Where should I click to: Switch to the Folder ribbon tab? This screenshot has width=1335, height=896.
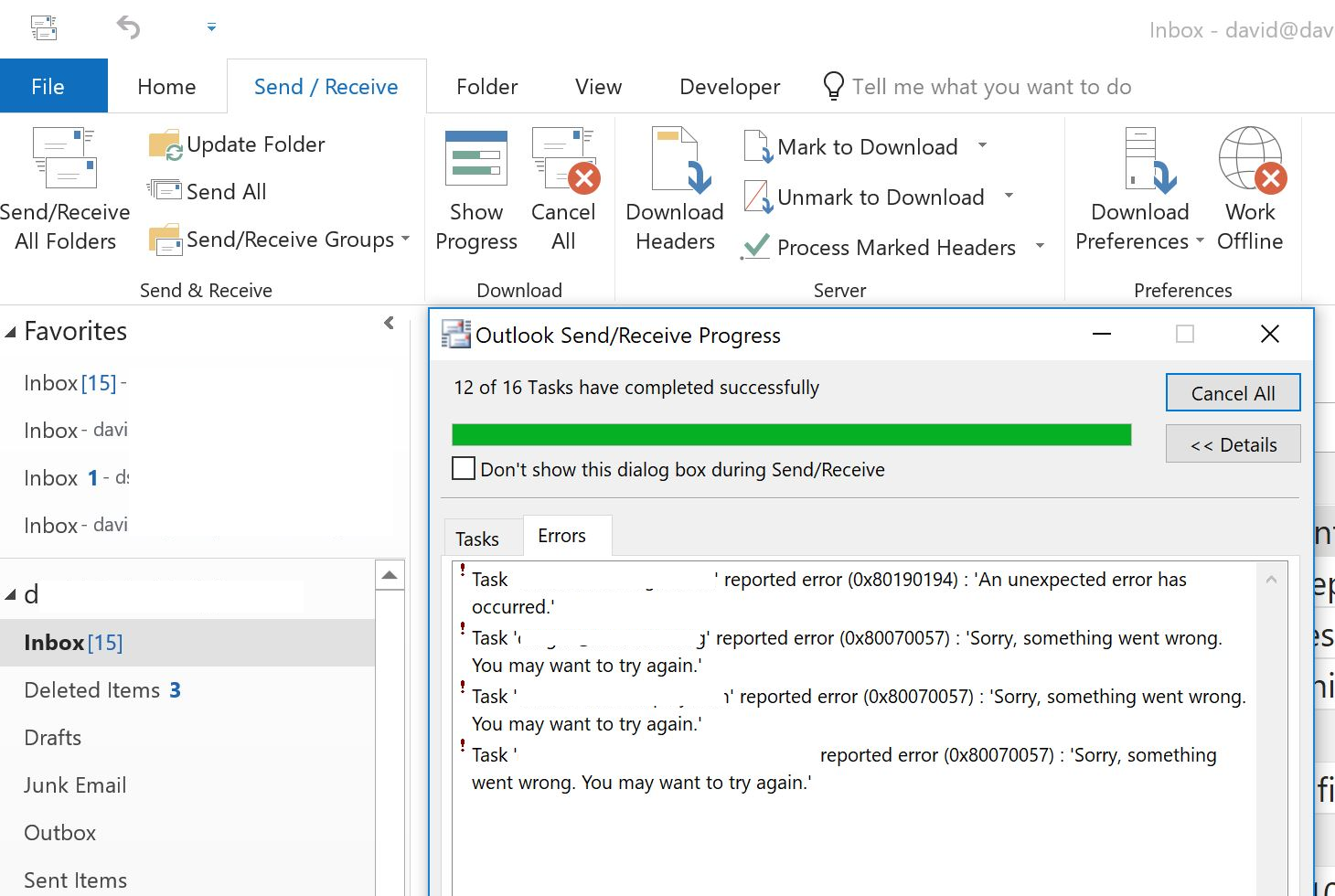coord(486,86)
